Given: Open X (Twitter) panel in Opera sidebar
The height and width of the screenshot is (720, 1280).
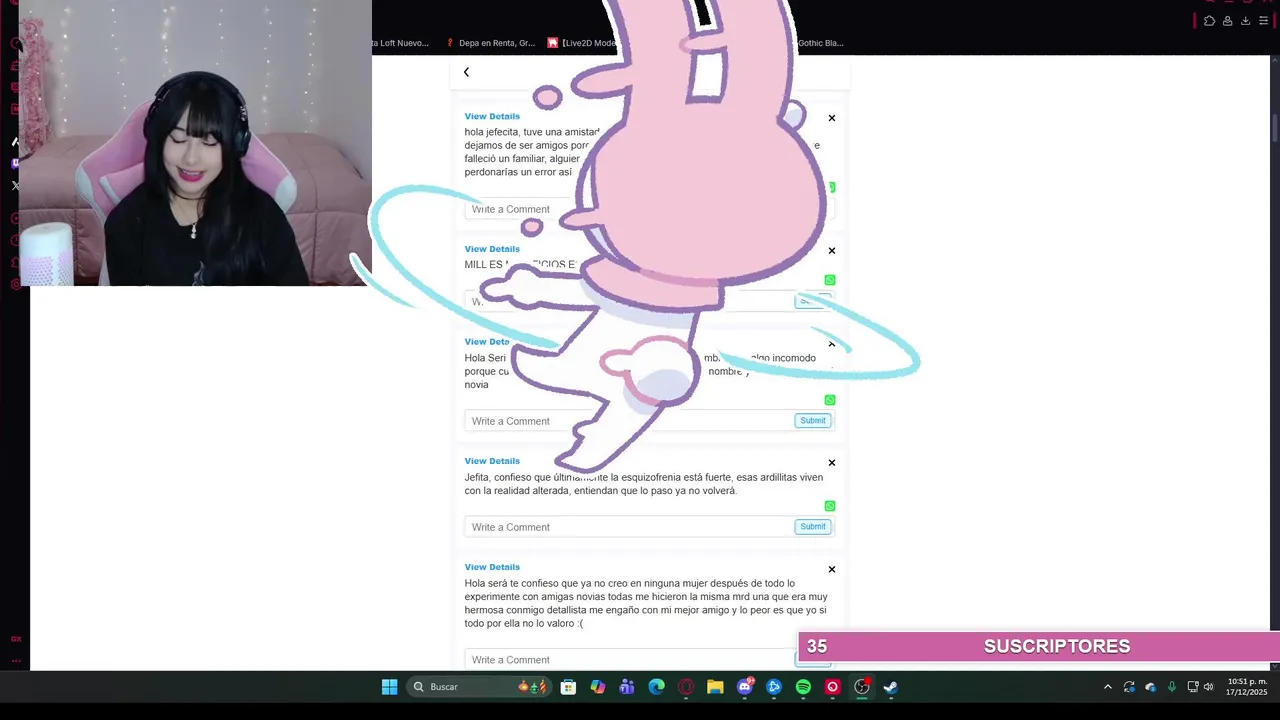Looking at the screenshot, I should (15, 185).
